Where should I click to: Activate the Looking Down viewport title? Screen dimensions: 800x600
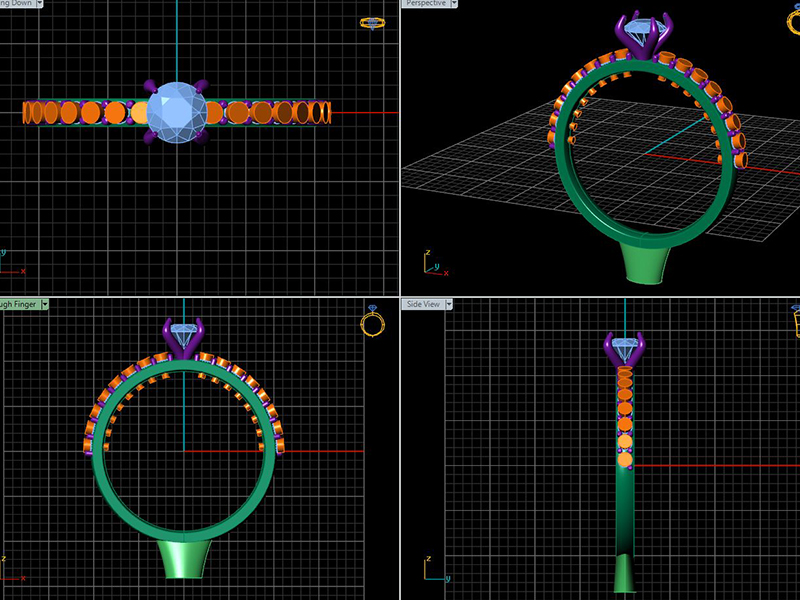[16, 4]
